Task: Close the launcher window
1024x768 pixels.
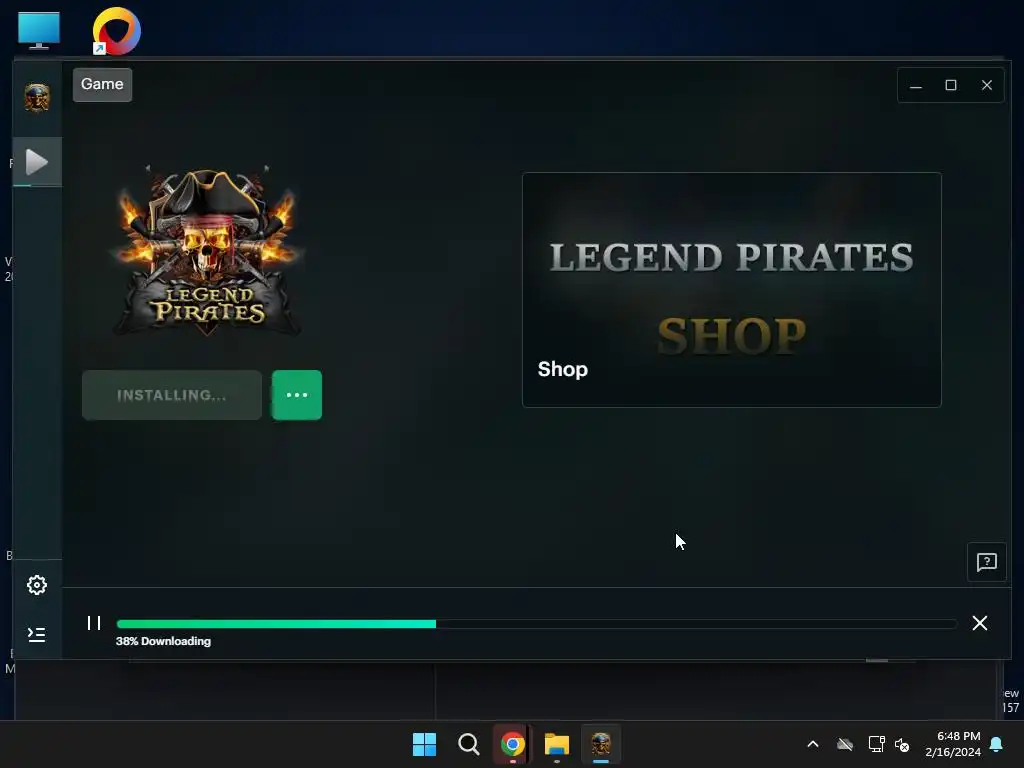Action: coord(987,86)
